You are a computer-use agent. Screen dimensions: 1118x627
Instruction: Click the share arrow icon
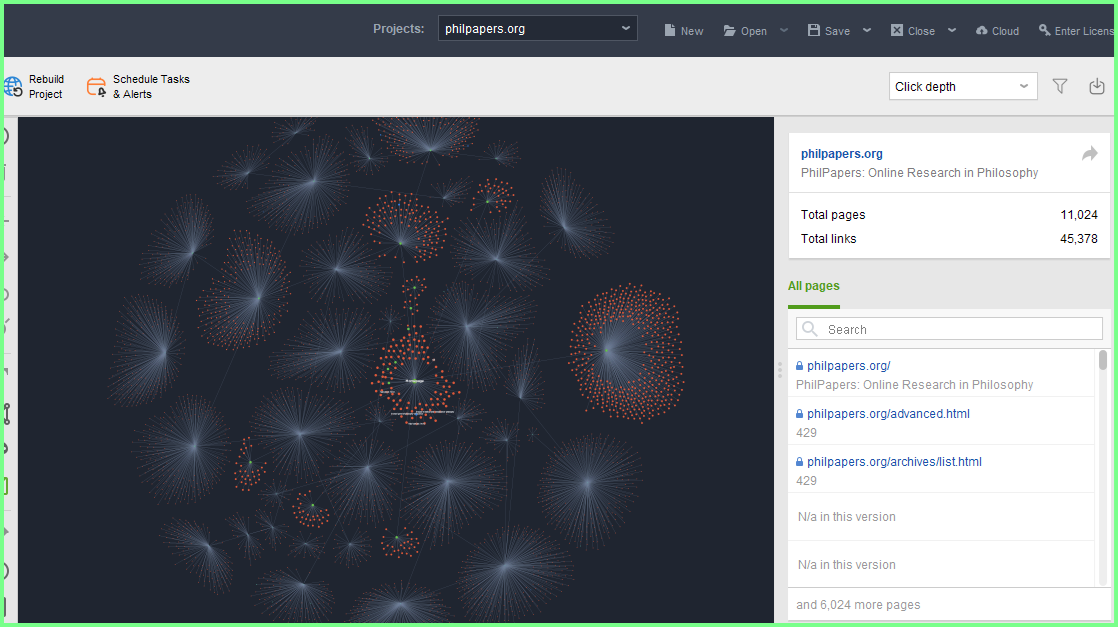[1089, 153]
